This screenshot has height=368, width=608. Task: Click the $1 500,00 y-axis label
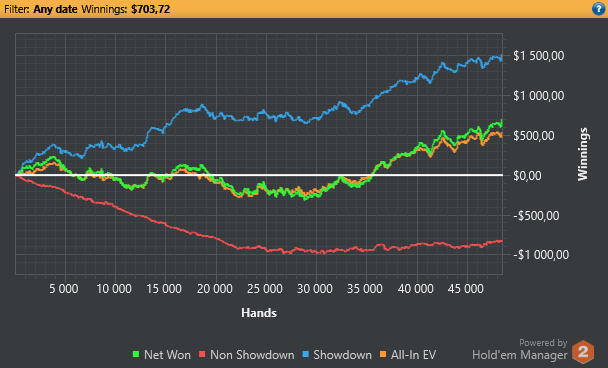(x=539, y=56)
